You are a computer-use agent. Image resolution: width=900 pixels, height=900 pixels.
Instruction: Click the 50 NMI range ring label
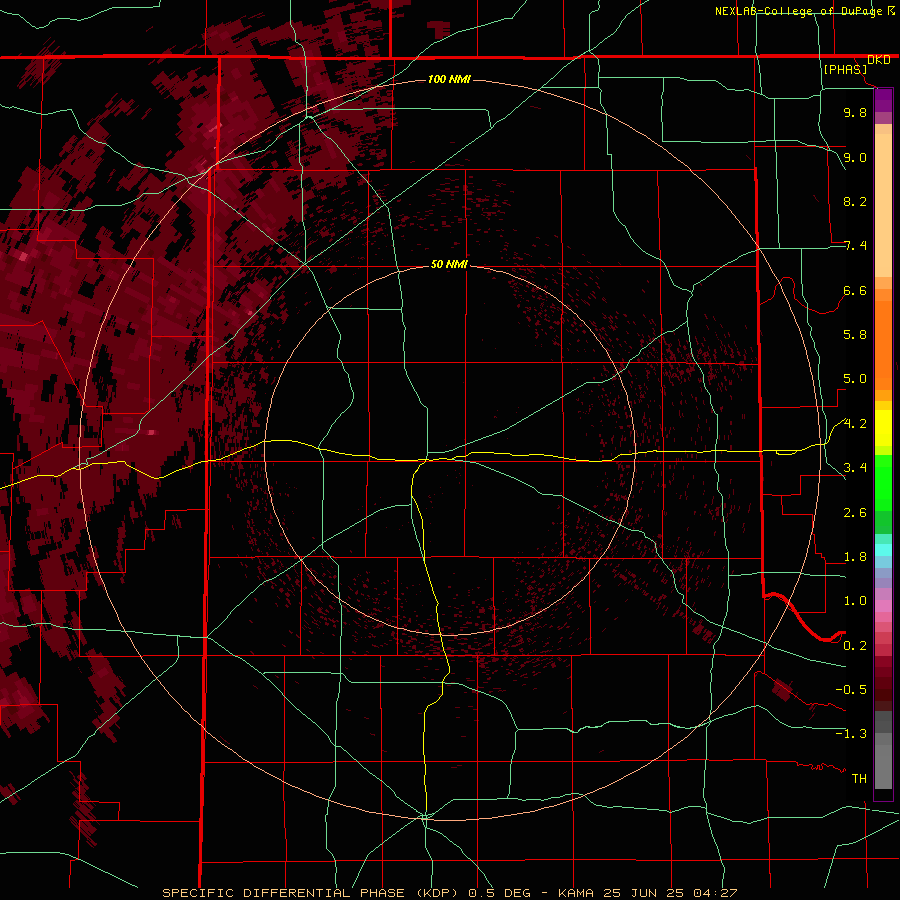pos(449,264)
